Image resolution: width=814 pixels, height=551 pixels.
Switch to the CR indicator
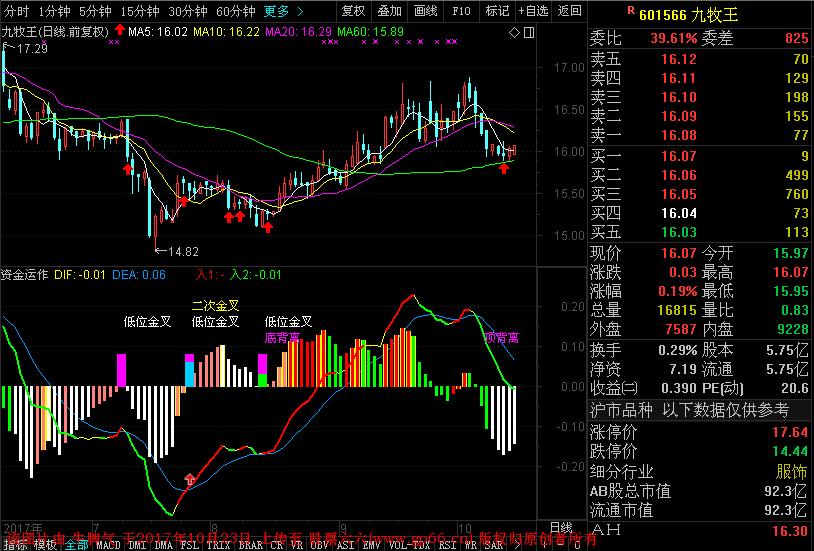tap(277, 545)
